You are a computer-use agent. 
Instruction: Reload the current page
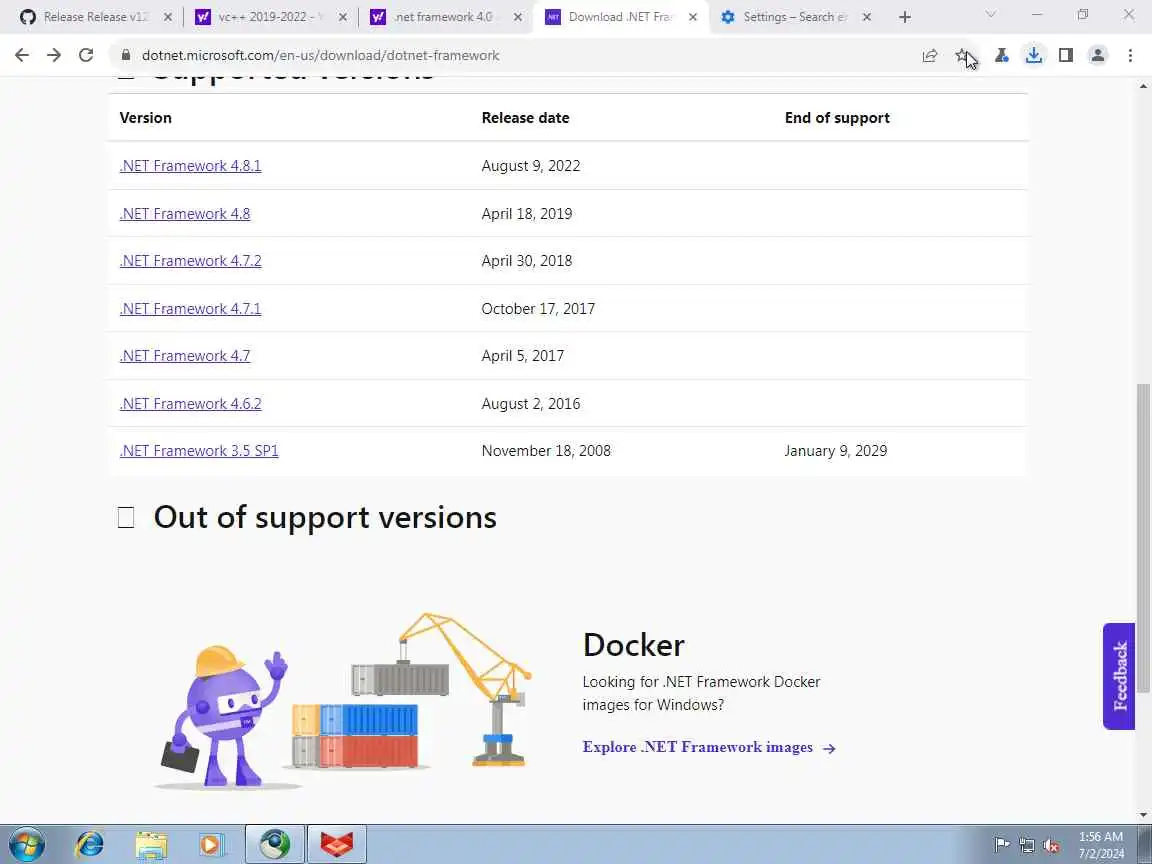(x=86, y=55)
